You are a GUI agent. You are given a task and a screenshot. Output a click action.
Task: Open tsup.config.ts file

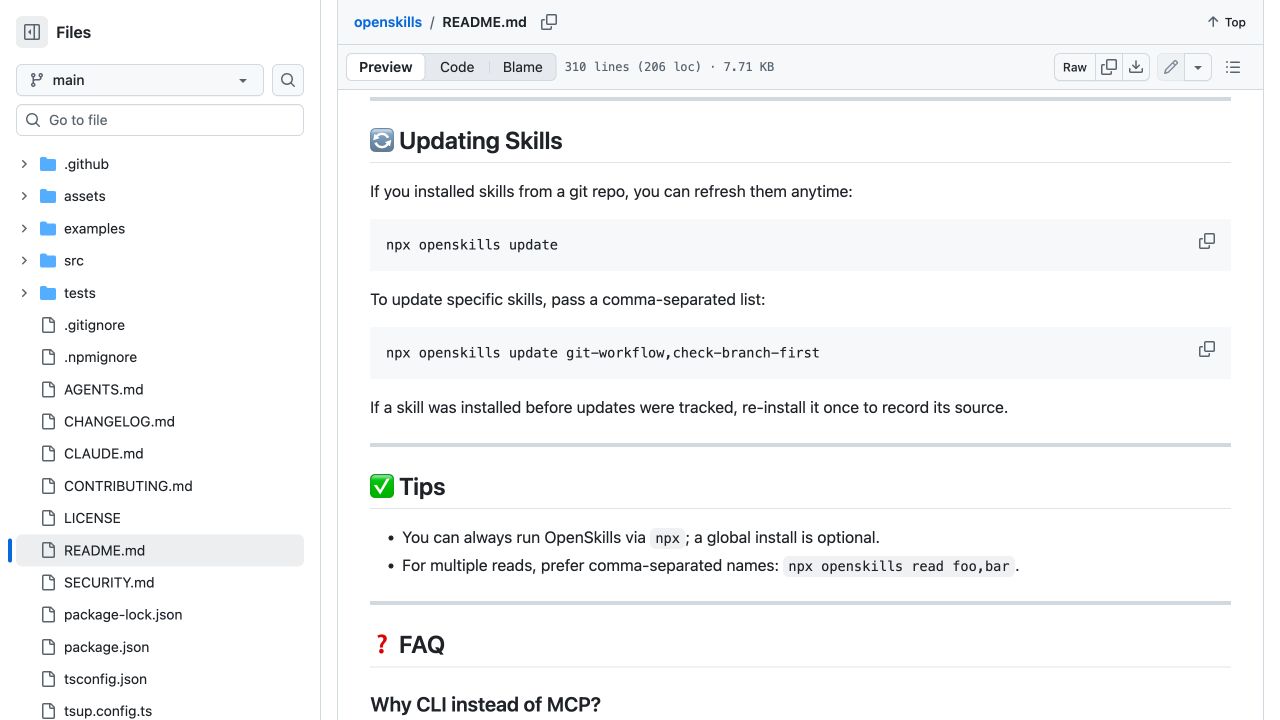point(108,711)
